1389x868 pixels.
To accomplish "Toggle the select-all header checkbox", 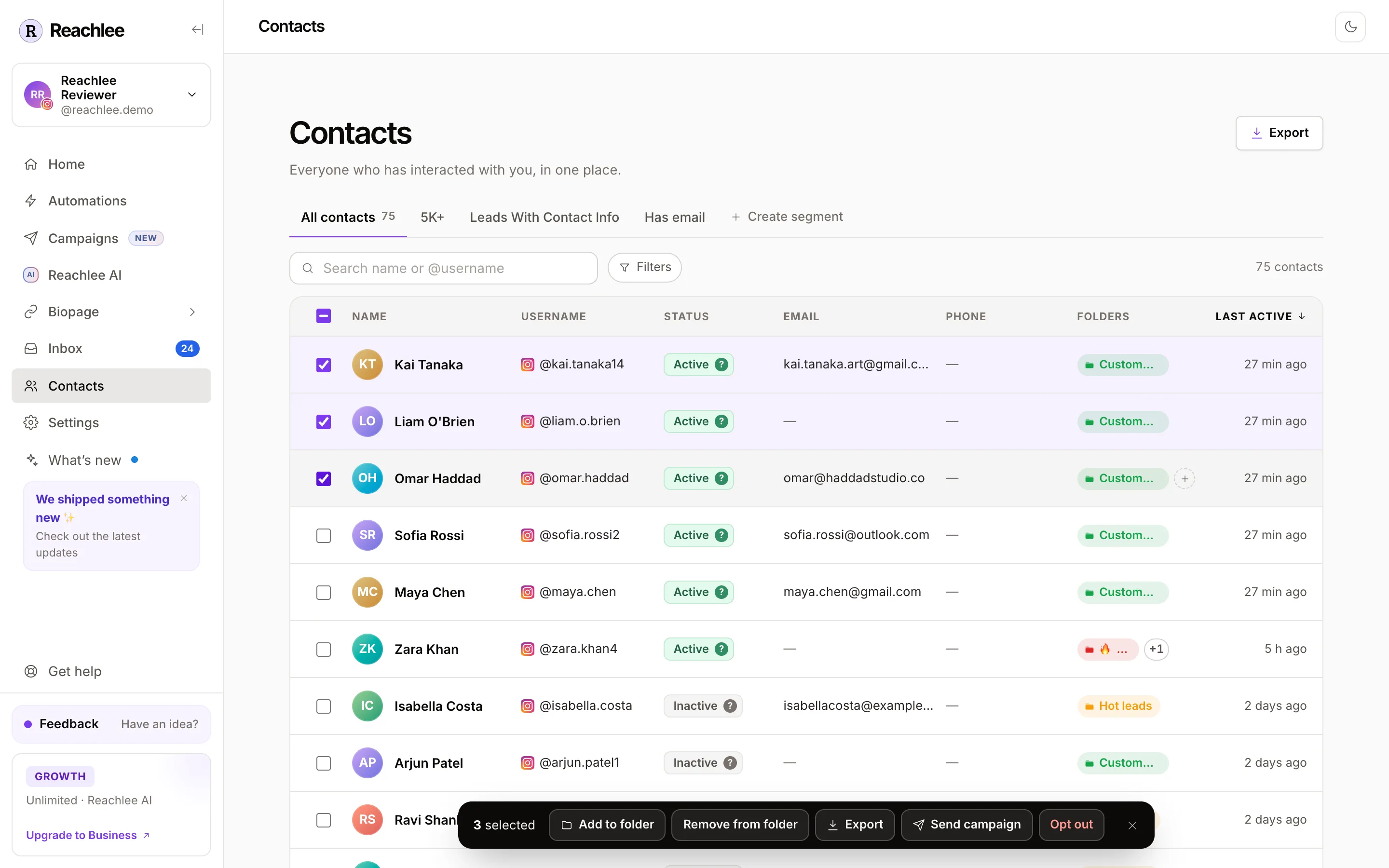I will (324, 316).
